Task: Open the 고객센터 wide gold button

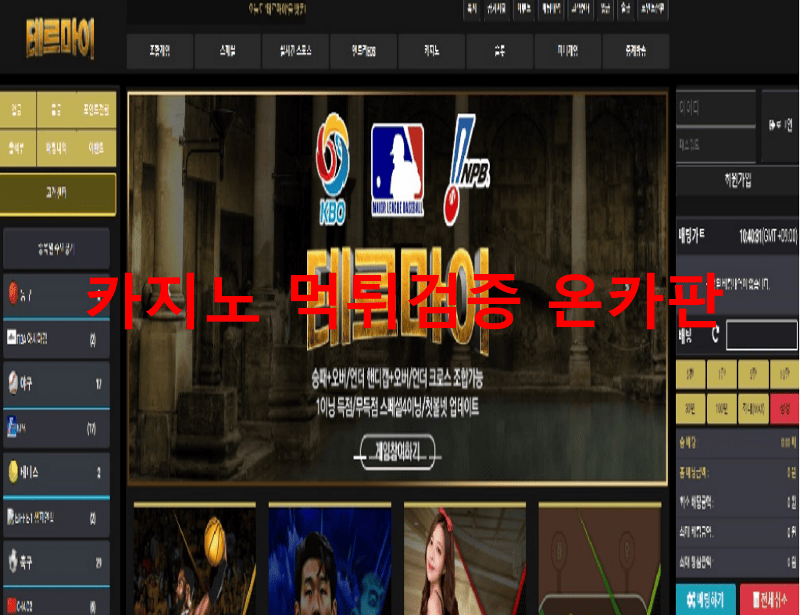Action: point(58,193)
